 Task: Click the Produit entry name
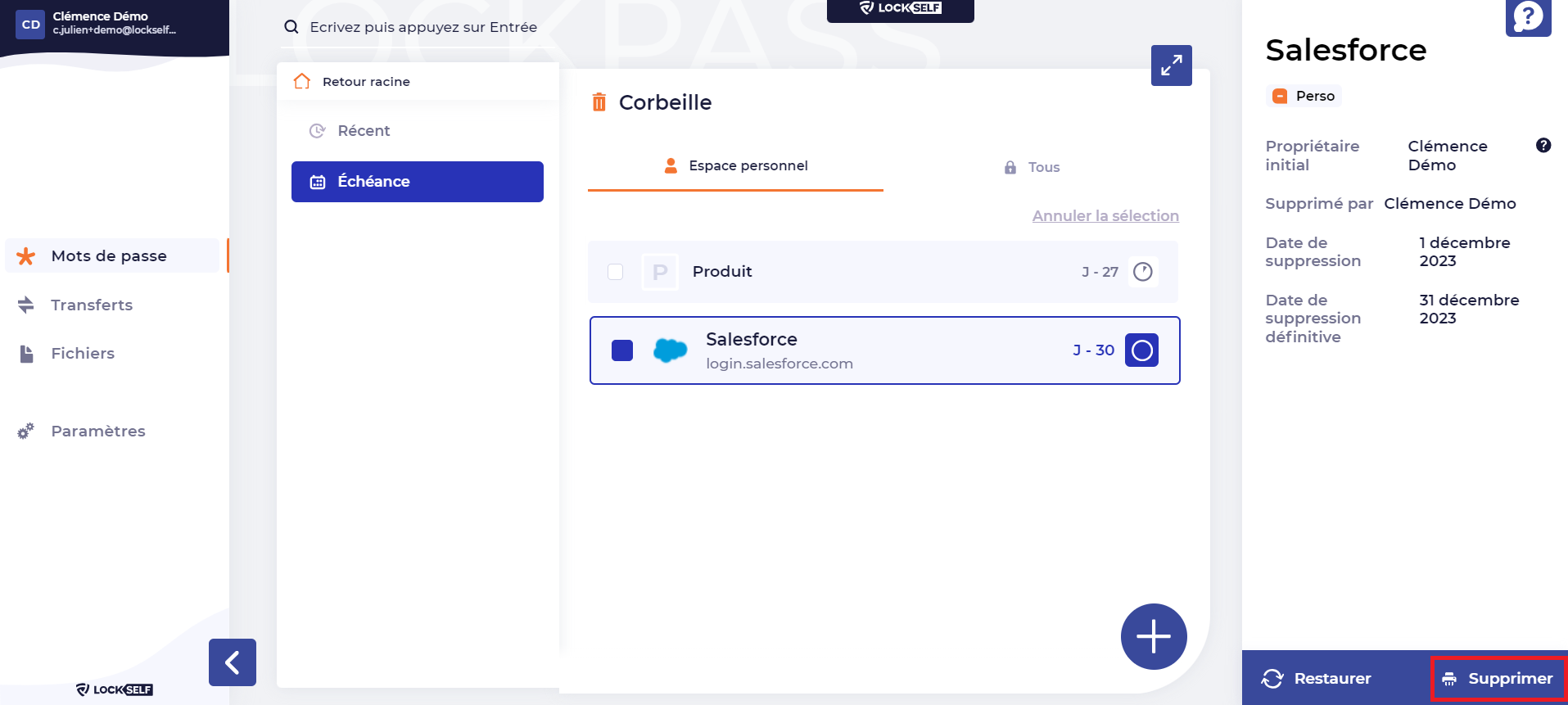click(722, 272)
